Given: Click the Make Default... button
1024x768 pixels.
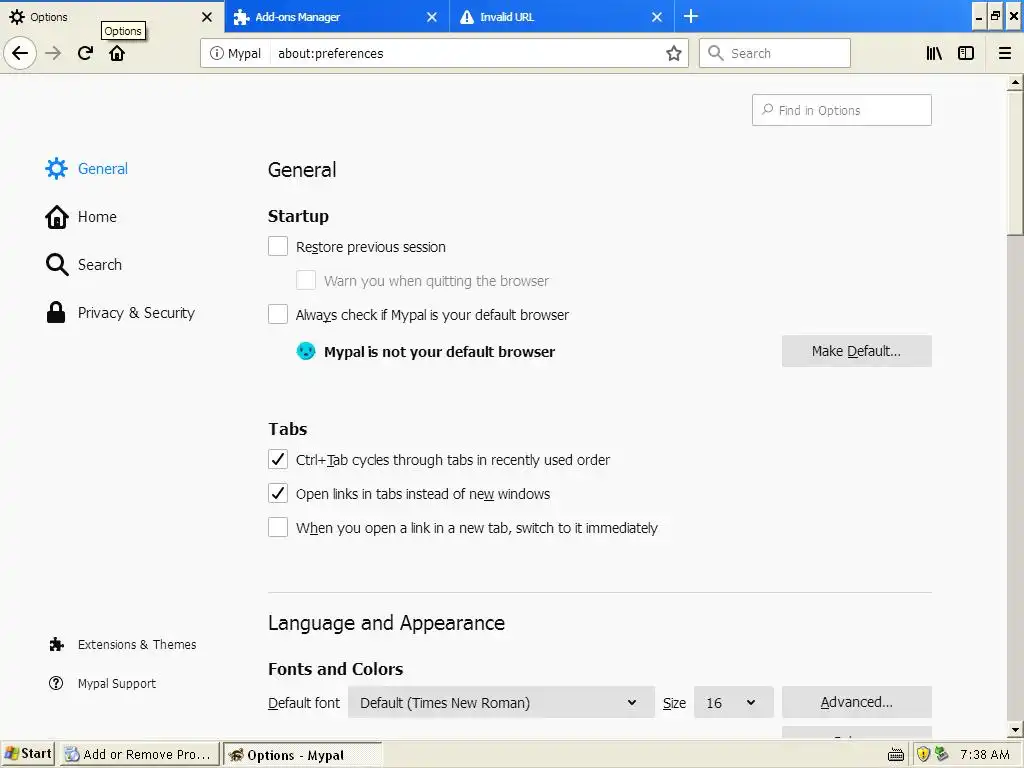Looking at the screenshot, I should pyautogui.click(x=856, y=351).
